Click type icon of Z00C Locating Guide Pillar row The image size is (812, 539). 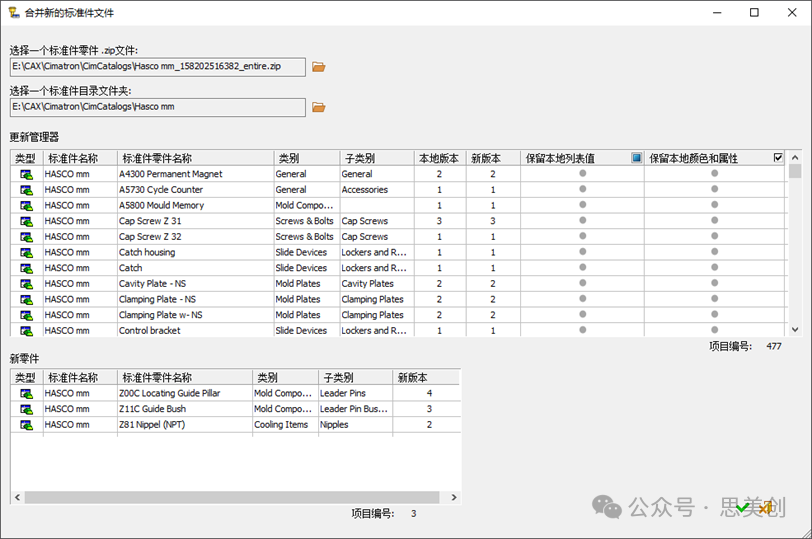26,394
